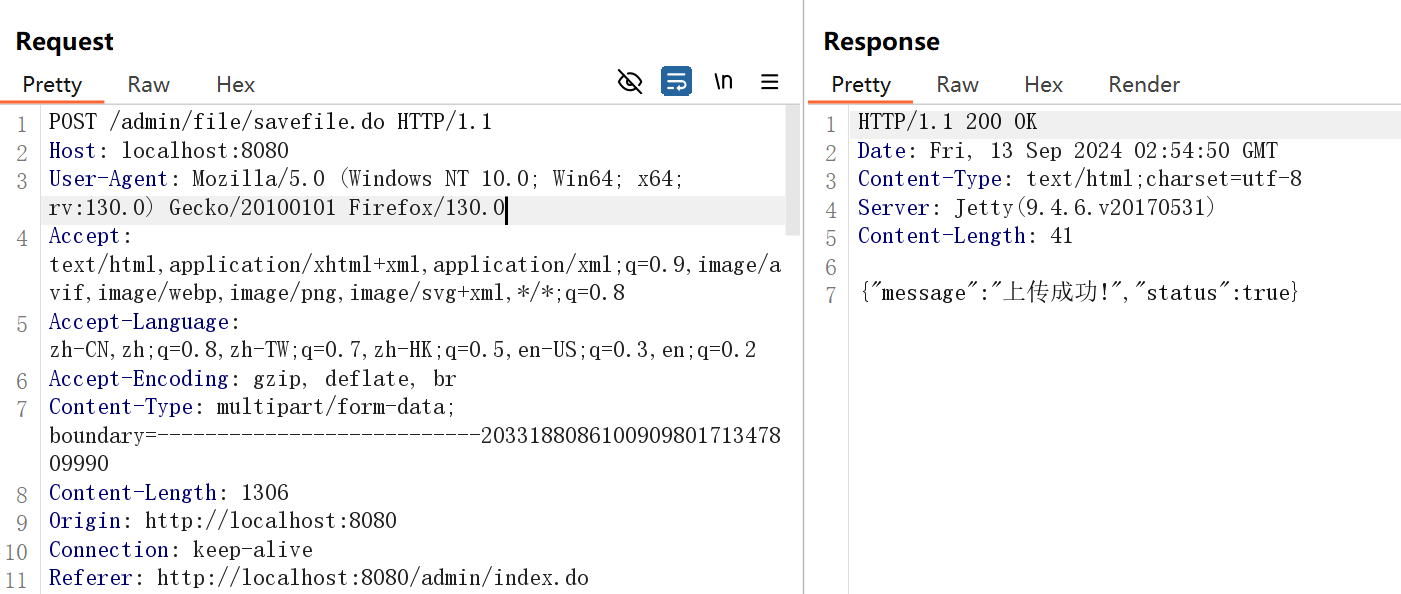Click the Content-Length: 1306 line
The image size is (1401, 594).
point(169,493)
